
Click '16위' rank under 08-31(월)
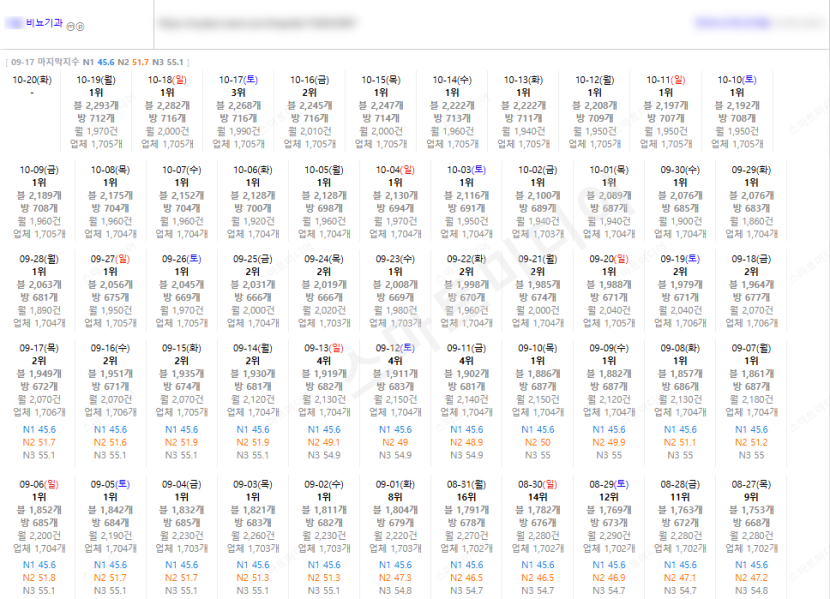pyautogui.click(x=466, y=497)
